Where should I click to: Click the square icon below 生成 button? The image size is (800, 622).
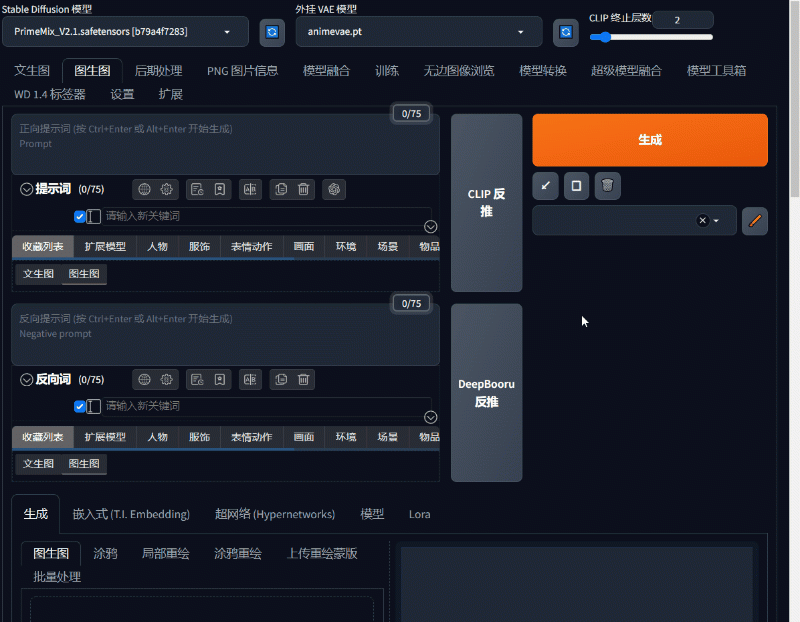point(577,186)
